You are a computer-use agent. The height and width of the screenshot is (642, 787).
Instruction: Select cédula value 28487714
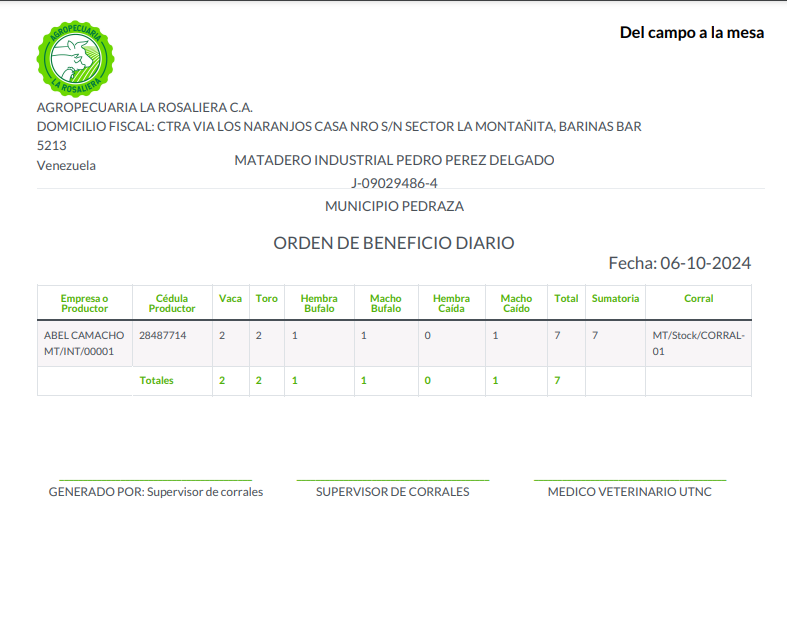(163, 335)
